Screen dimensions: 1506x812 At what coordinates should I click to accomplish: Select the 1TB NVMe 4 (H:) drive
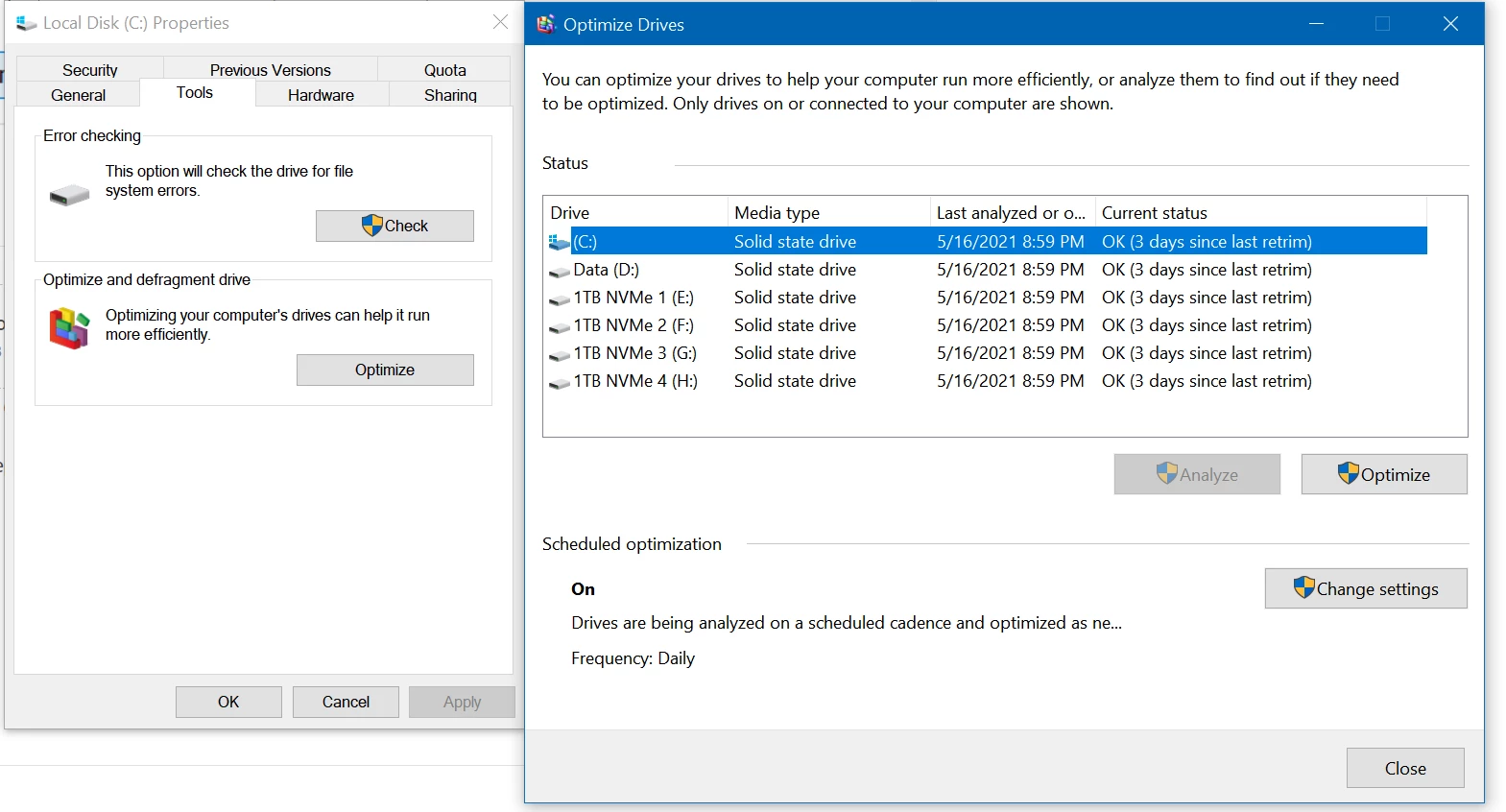point(986,381)
